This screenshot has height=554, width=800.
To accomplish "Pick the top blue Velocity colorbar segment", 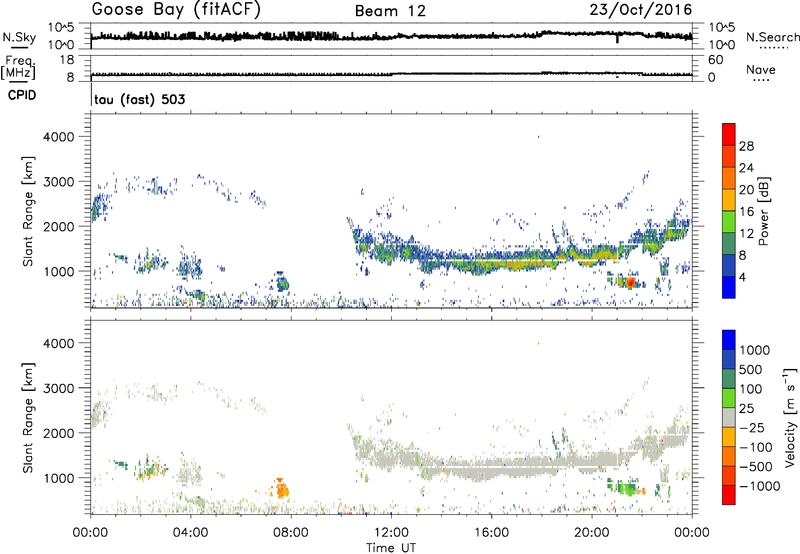I will tap(729, 340).
